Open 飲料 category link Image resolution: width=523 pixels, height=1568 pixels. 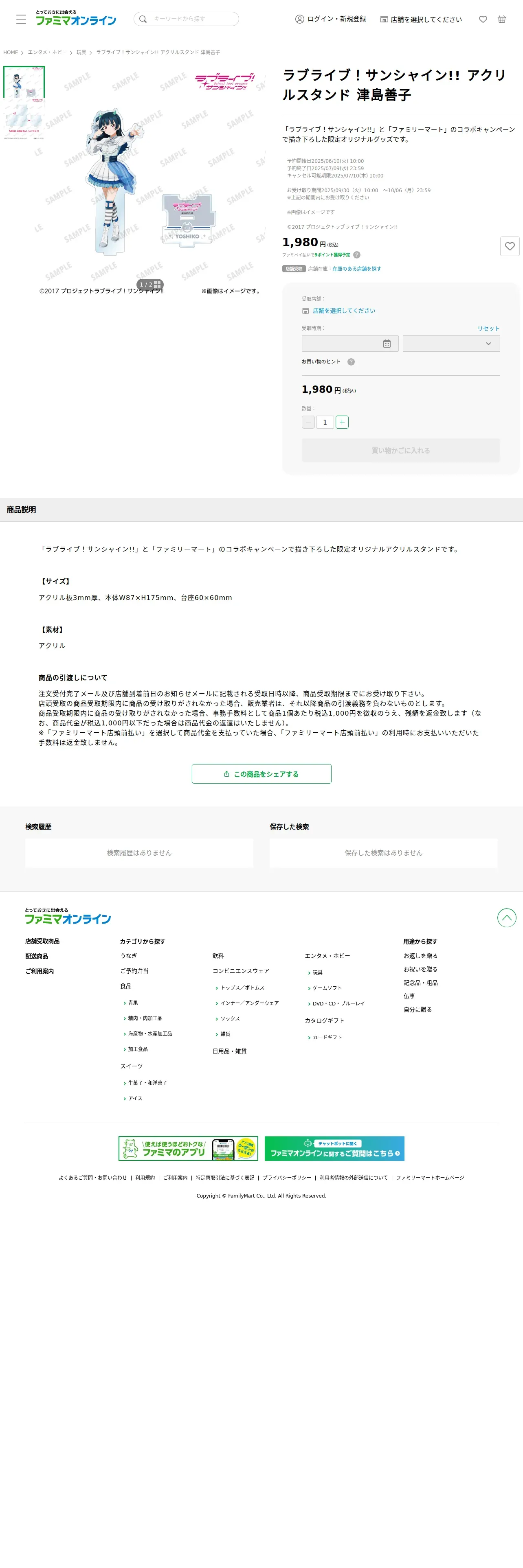tap(218, 956)
